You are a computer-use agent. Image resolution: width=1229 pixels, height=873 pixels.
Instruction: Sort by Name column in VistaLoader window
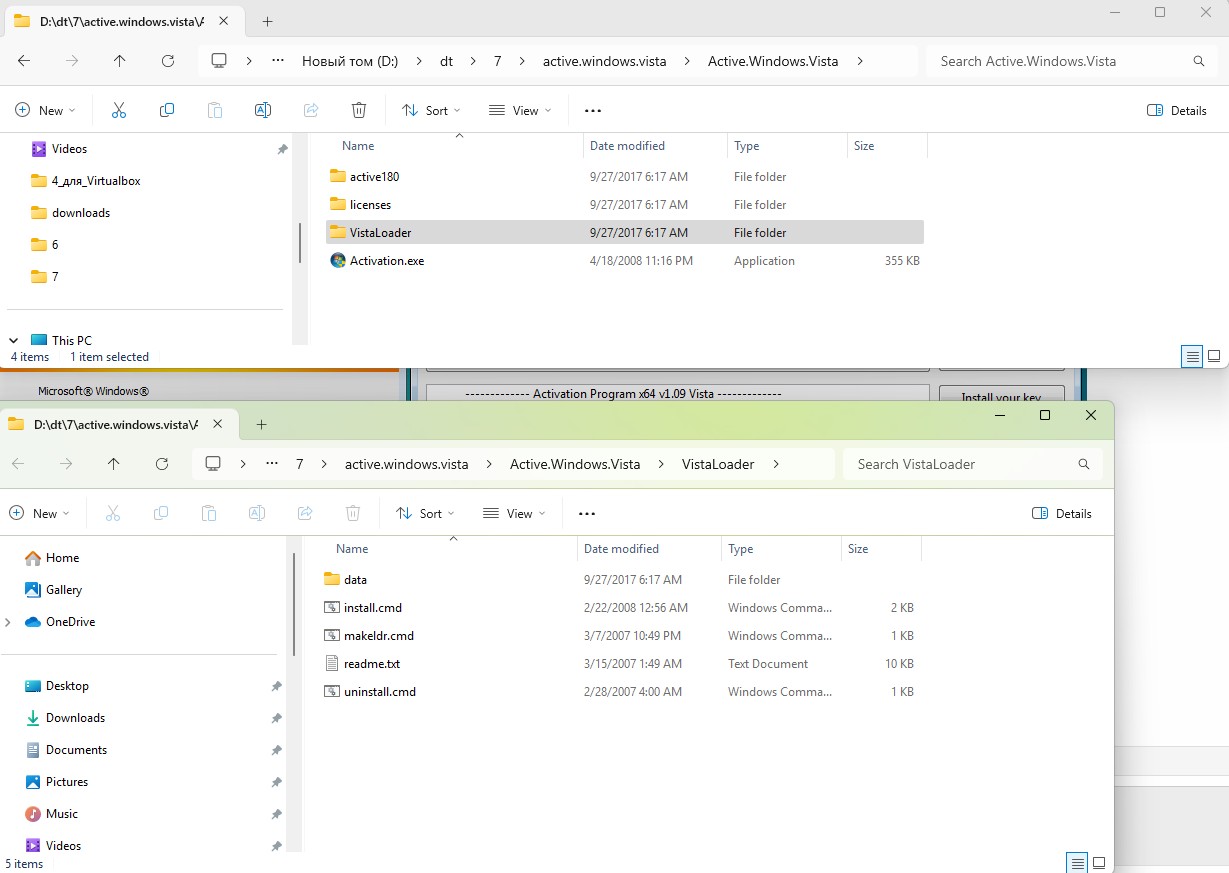352,549
